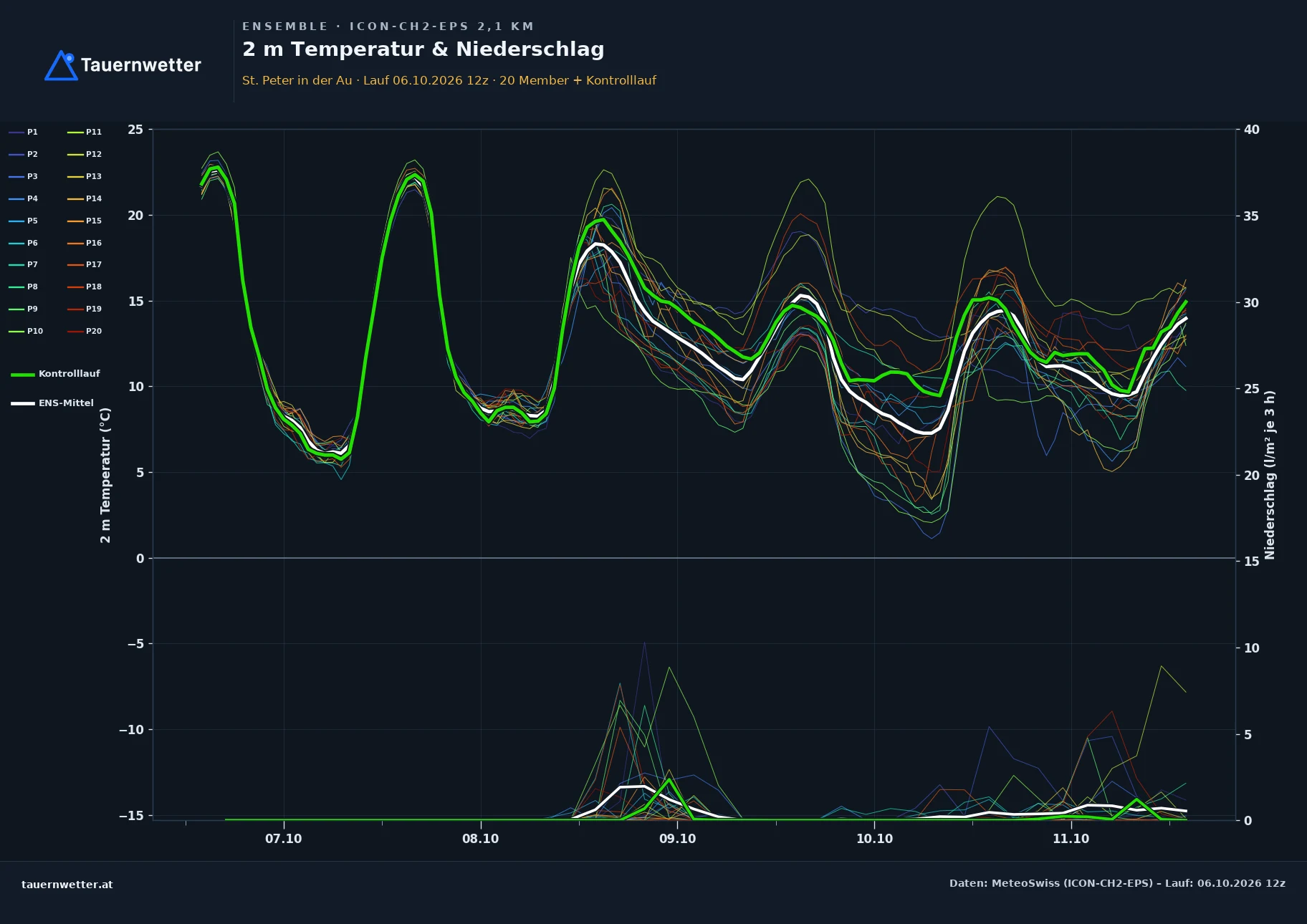Choose the P16 legend entry
The width and height of the screenshot is (1307, 924).
point(85,244)
